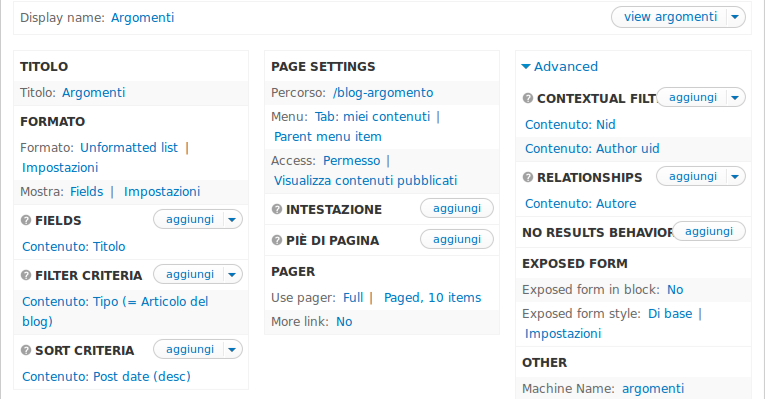The height and width of the screenshot is (399, 765).
Task: Click help icon beside CONTEXTUAL FILTERS heading
Action: (x=527, y=99)
